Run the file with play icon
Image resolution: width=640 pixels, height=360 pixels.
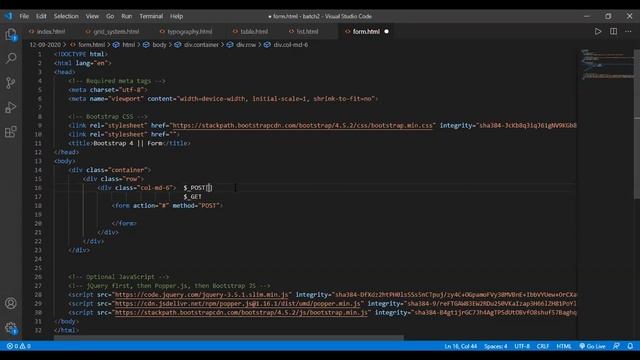(x=598, y=31)
